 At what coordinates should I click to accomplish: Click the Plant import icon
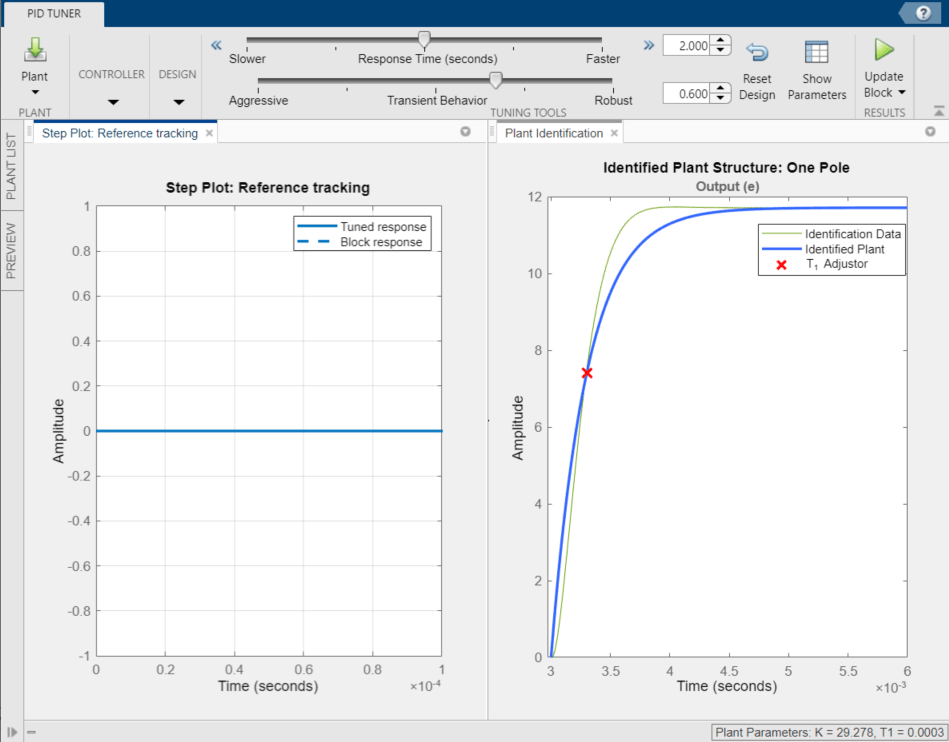point(35,51)
